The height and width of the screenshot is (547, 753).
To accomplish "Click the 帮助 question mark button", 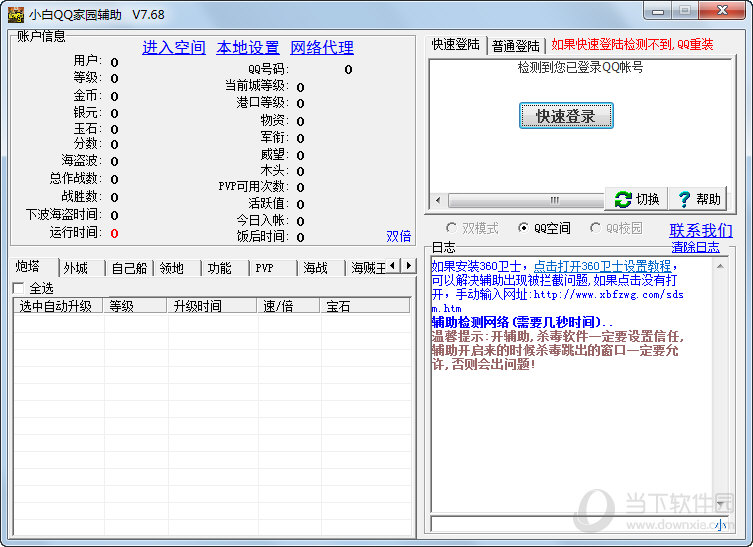I will [697, 199].
